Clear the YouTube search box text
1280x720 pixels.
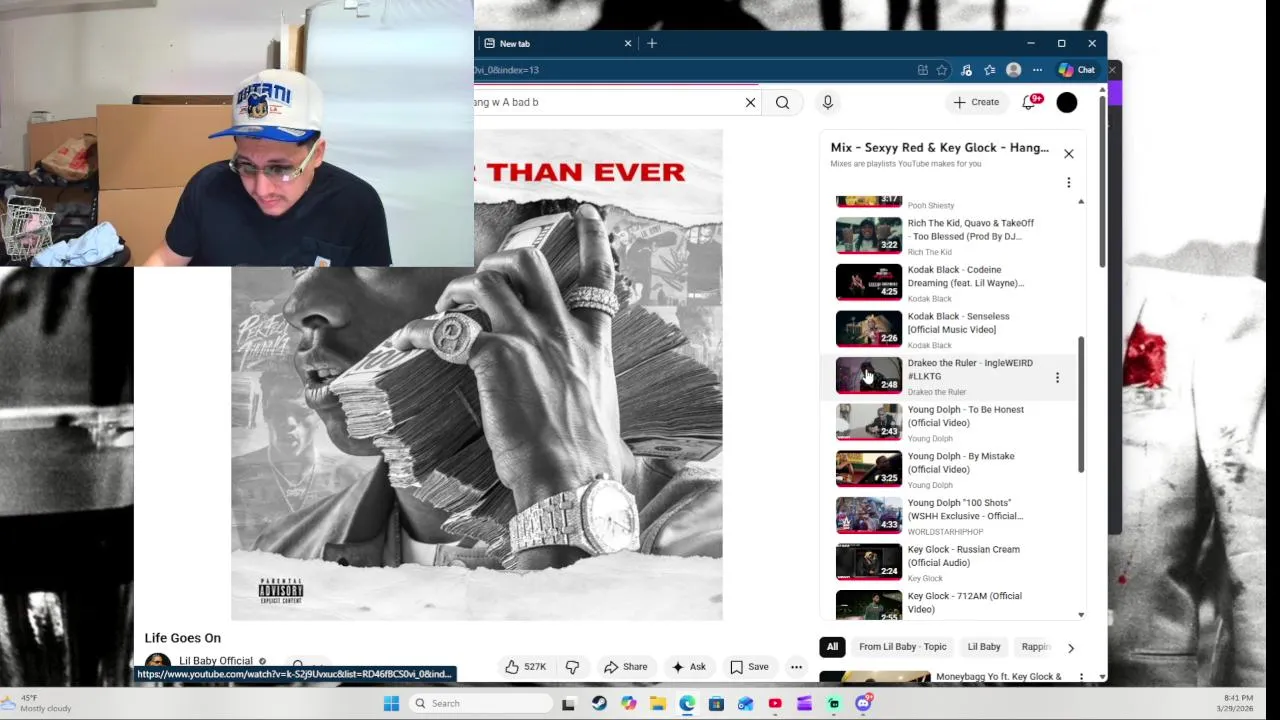[x=750, y=102]
